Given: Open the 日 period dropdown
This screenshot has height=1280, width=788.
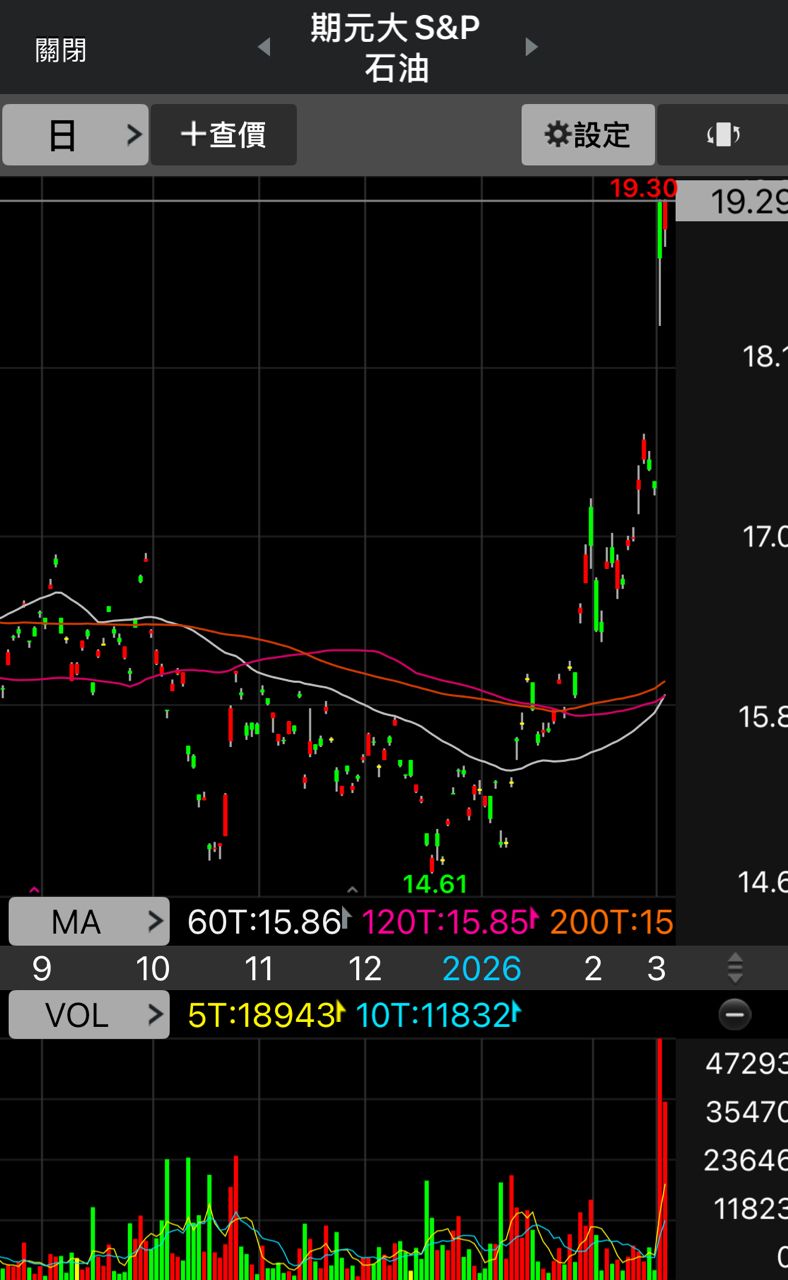Looking at the screenshot, I should (x=75, y=135).
